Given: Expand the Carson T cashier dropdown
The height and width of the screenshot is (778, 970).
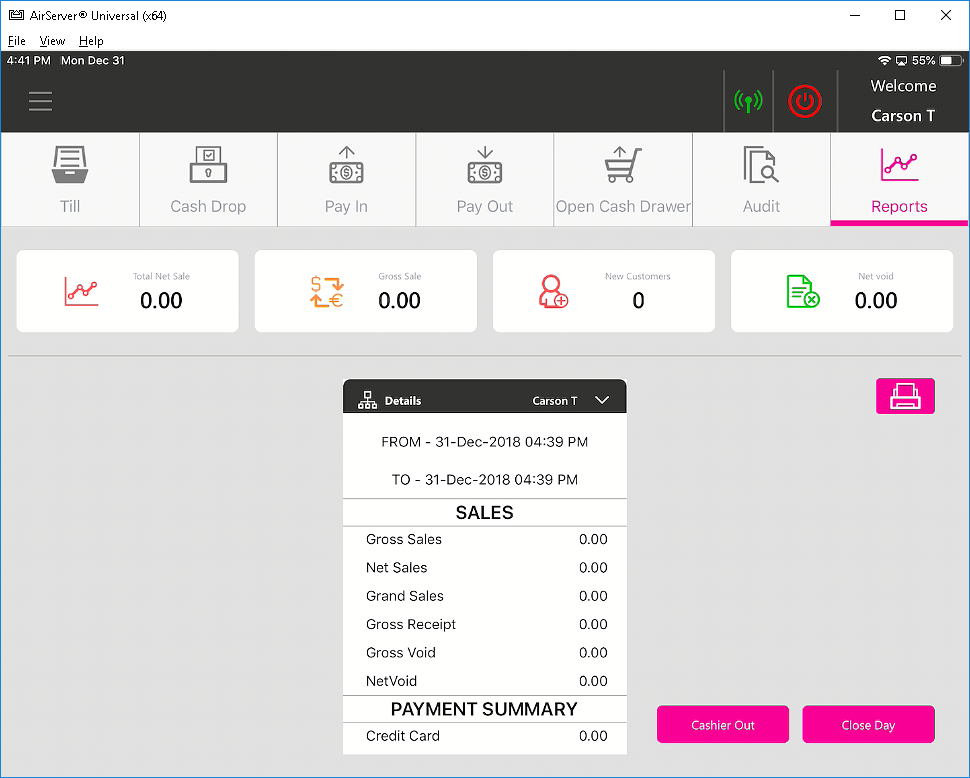Looking at the screenshot, I should (602, 400).
